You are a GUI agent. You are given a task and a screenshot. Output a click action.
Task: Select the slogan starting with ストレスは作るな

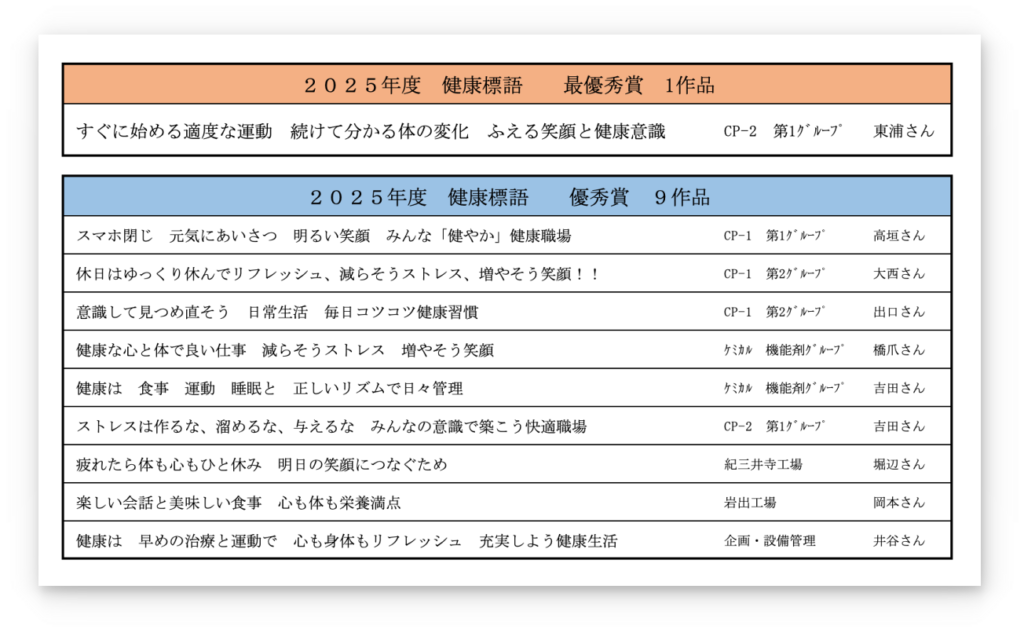click(x=331, y=427)
